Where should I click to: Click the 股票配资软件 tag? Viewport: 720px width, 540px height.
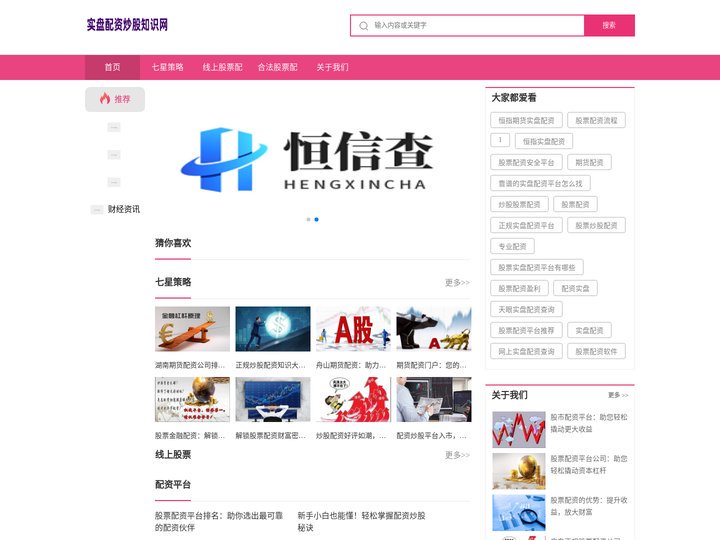click(x=596, y=352)
